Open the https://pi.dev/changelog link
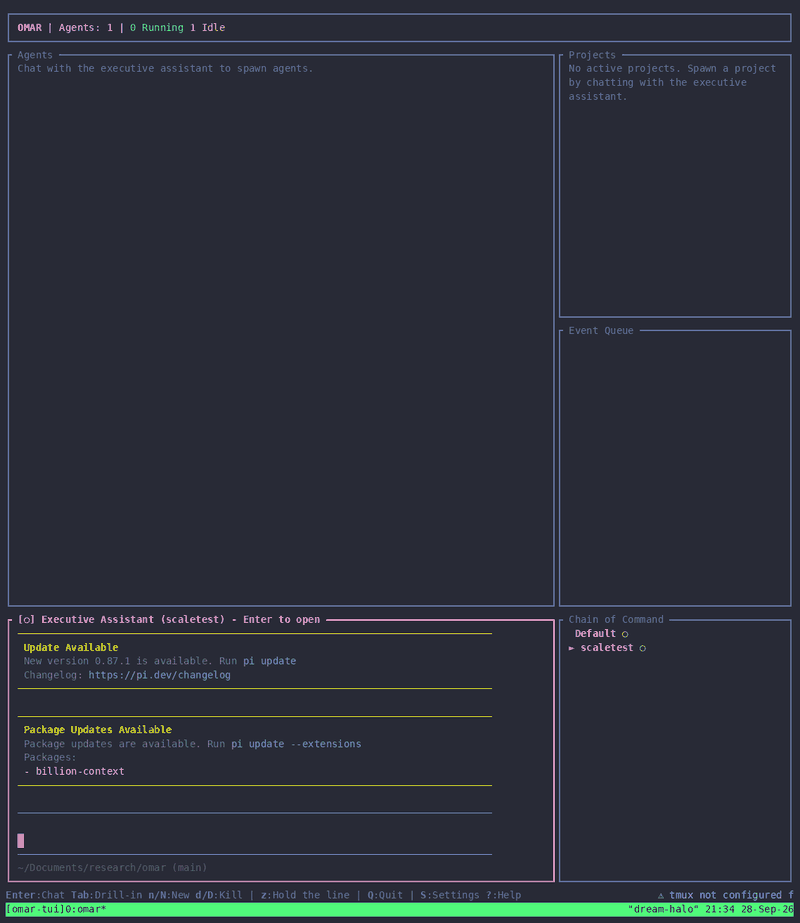 [x=160, y=675]
